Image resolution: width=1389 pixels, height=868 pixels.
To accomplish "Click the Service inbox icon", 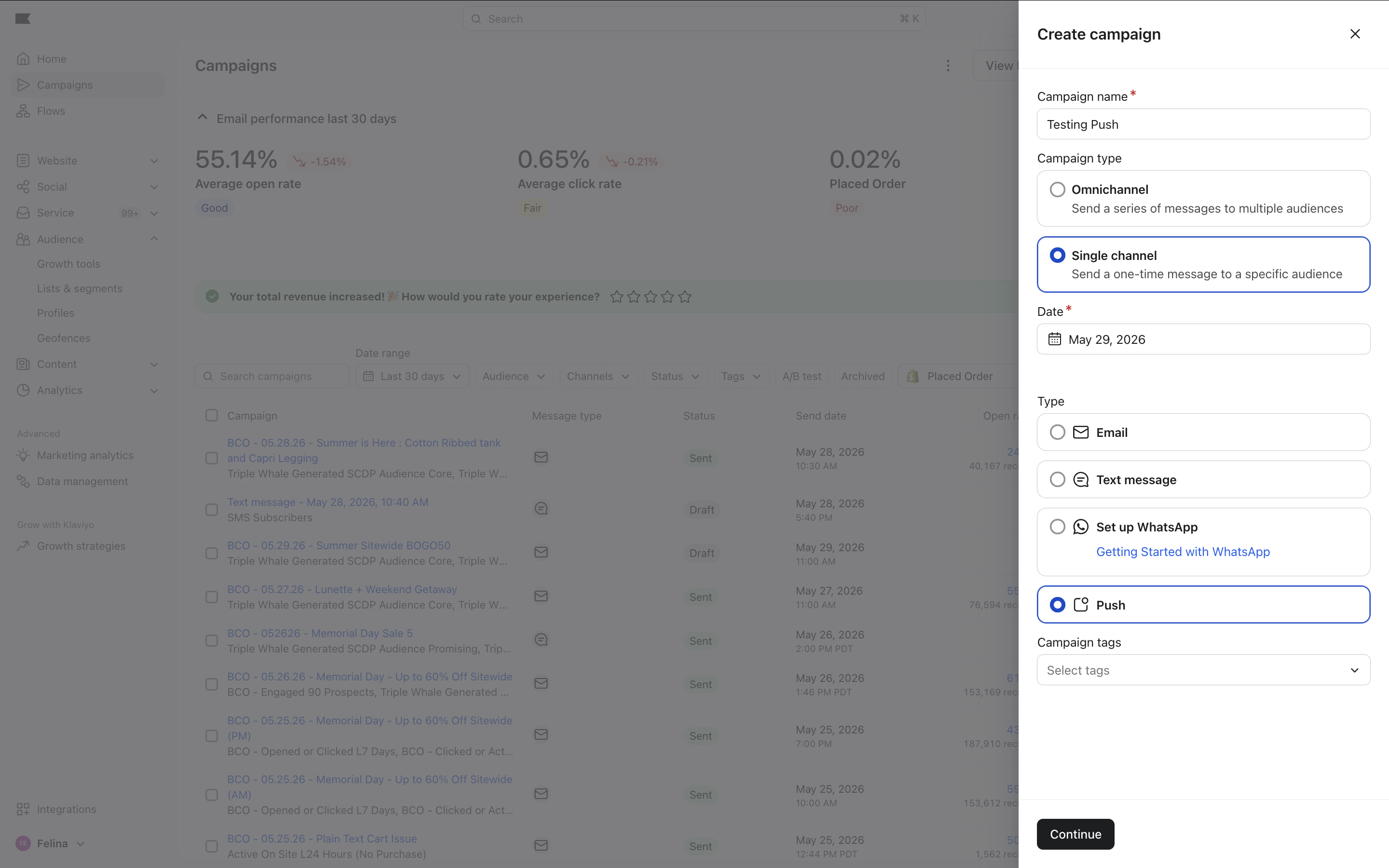I will 23,212.
